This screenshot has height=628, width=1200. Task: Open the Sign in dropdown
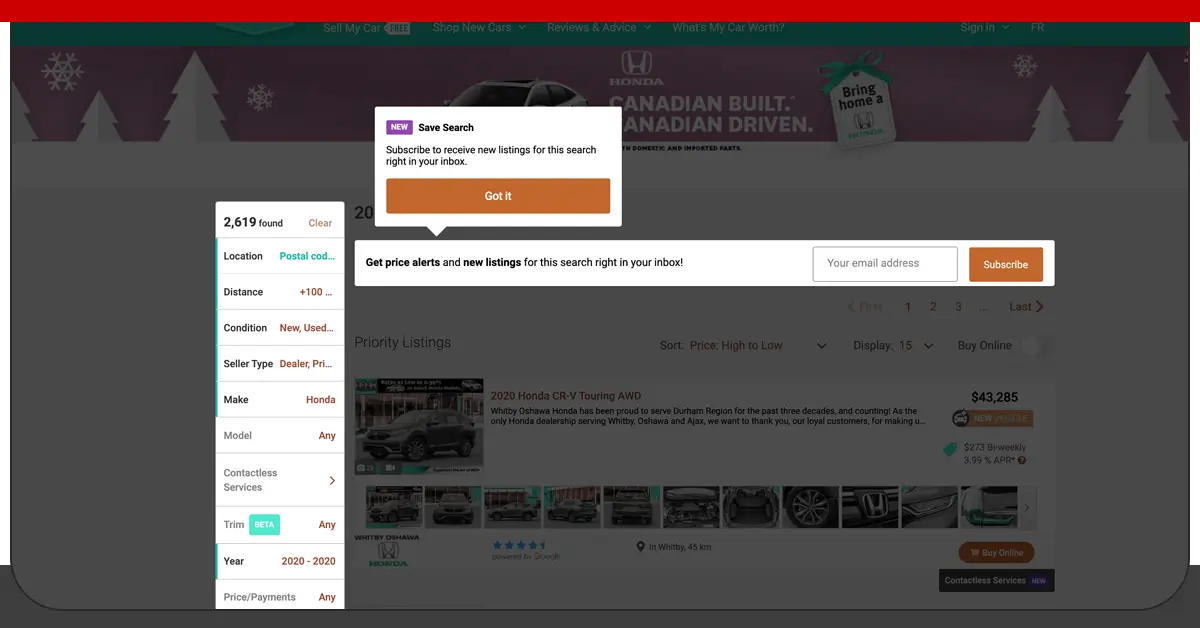coord(985,28)
